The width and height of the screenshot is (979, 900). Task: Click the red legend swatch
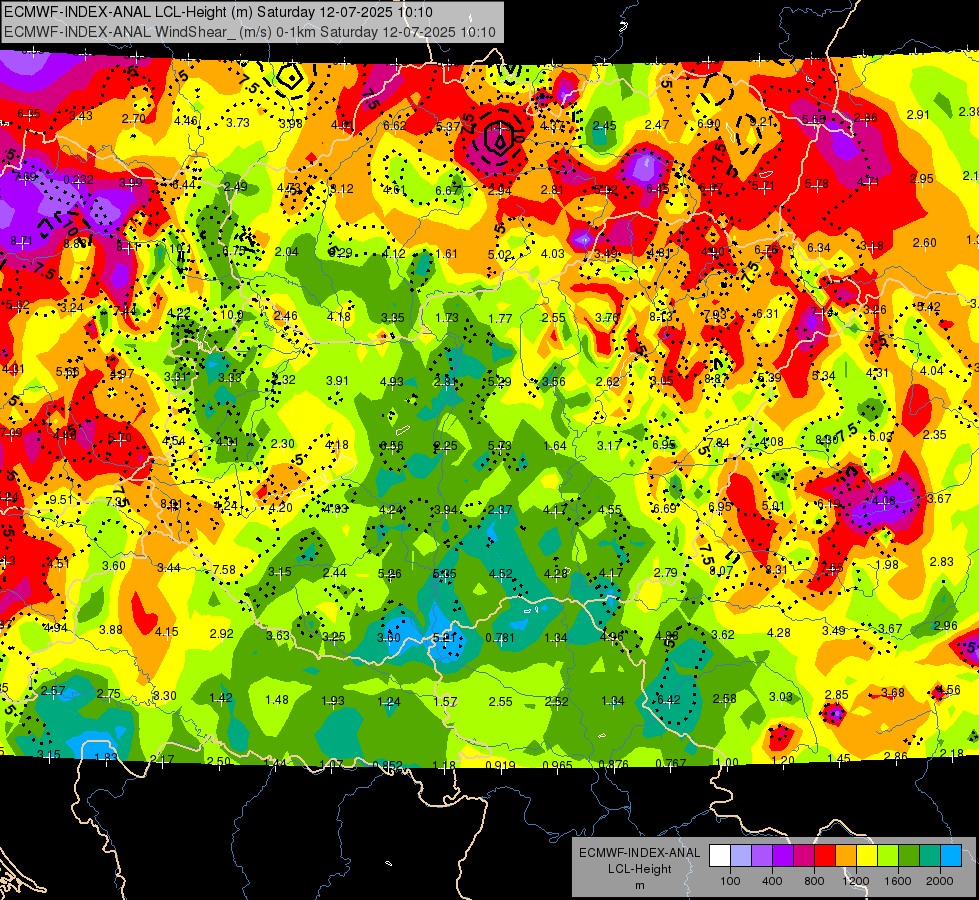click(825, 856)
